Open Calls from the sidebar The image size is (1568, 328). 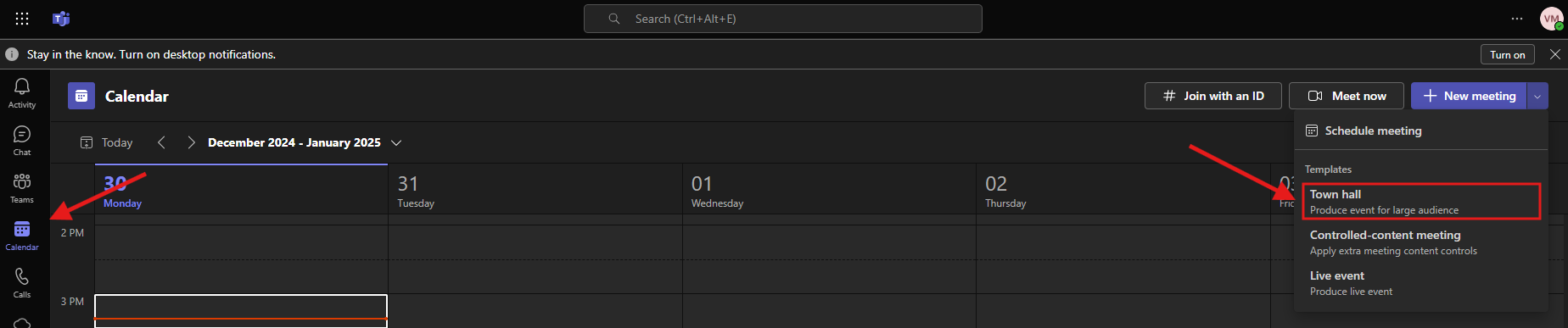(x=22, y=283)
